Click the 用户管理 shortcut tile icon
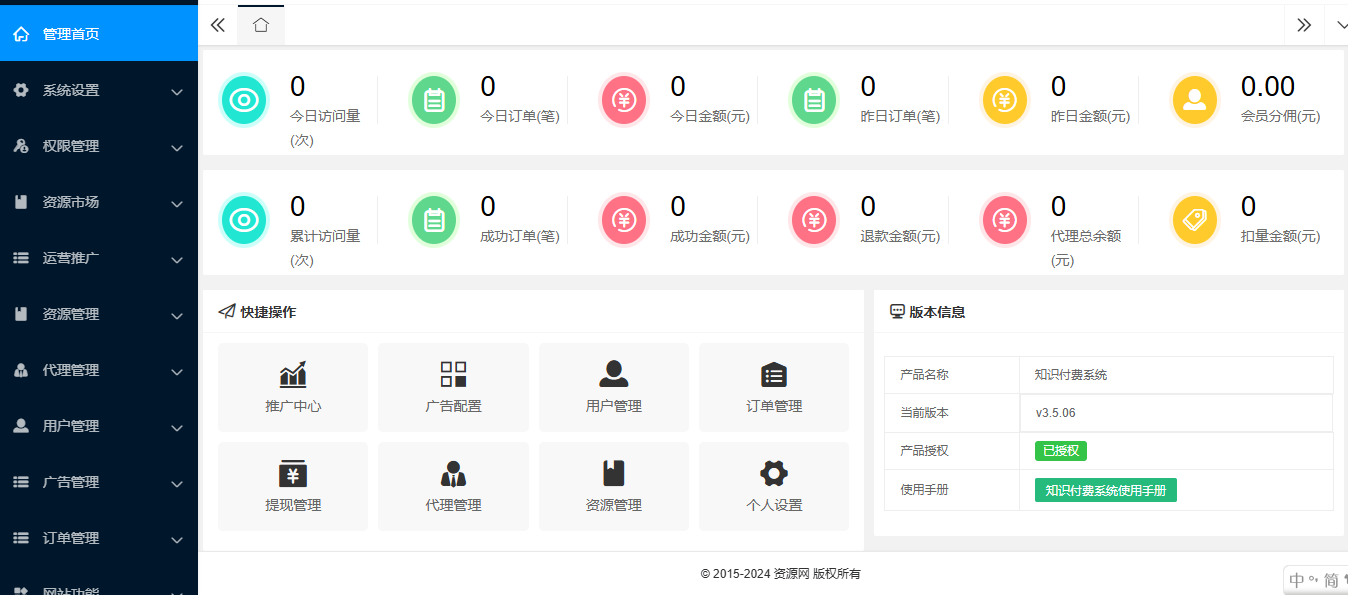Screen dimensions: 1348x595 (x=614, y=375)
